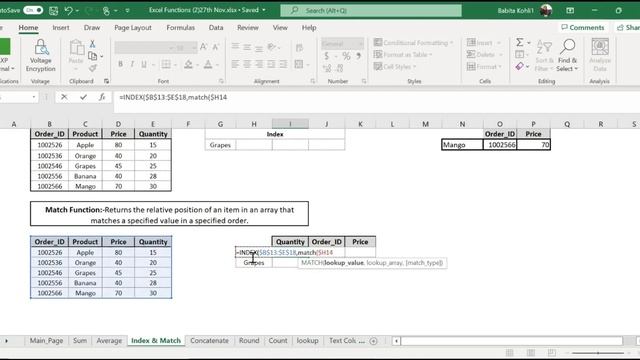
Task: Click the Format Painter brush icon
Action: 93,68
